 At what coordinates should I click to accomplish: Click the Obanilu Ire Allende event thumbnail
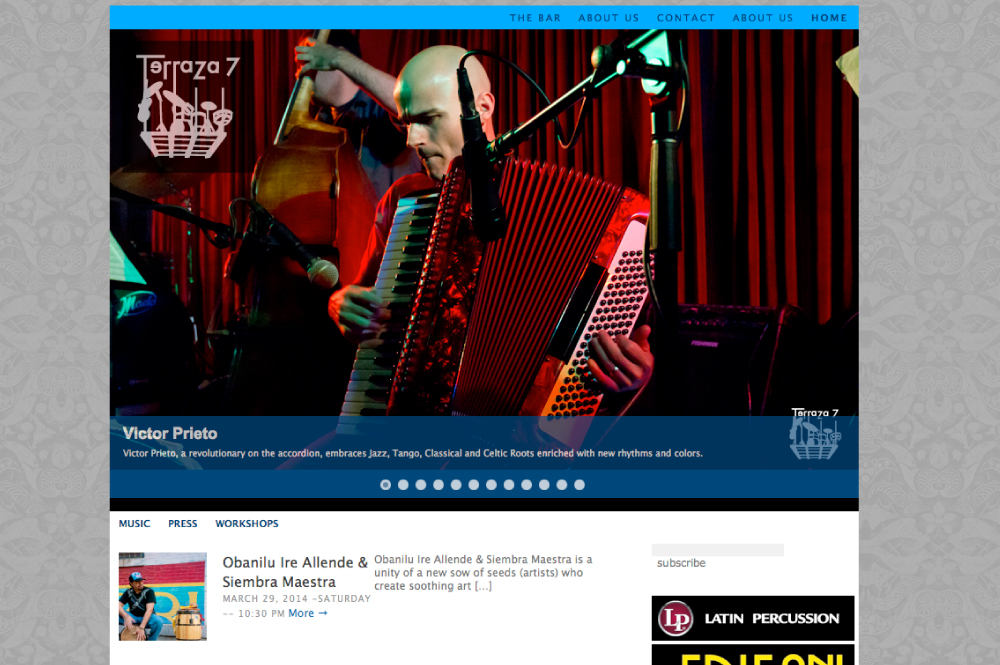tap(162, 596)
